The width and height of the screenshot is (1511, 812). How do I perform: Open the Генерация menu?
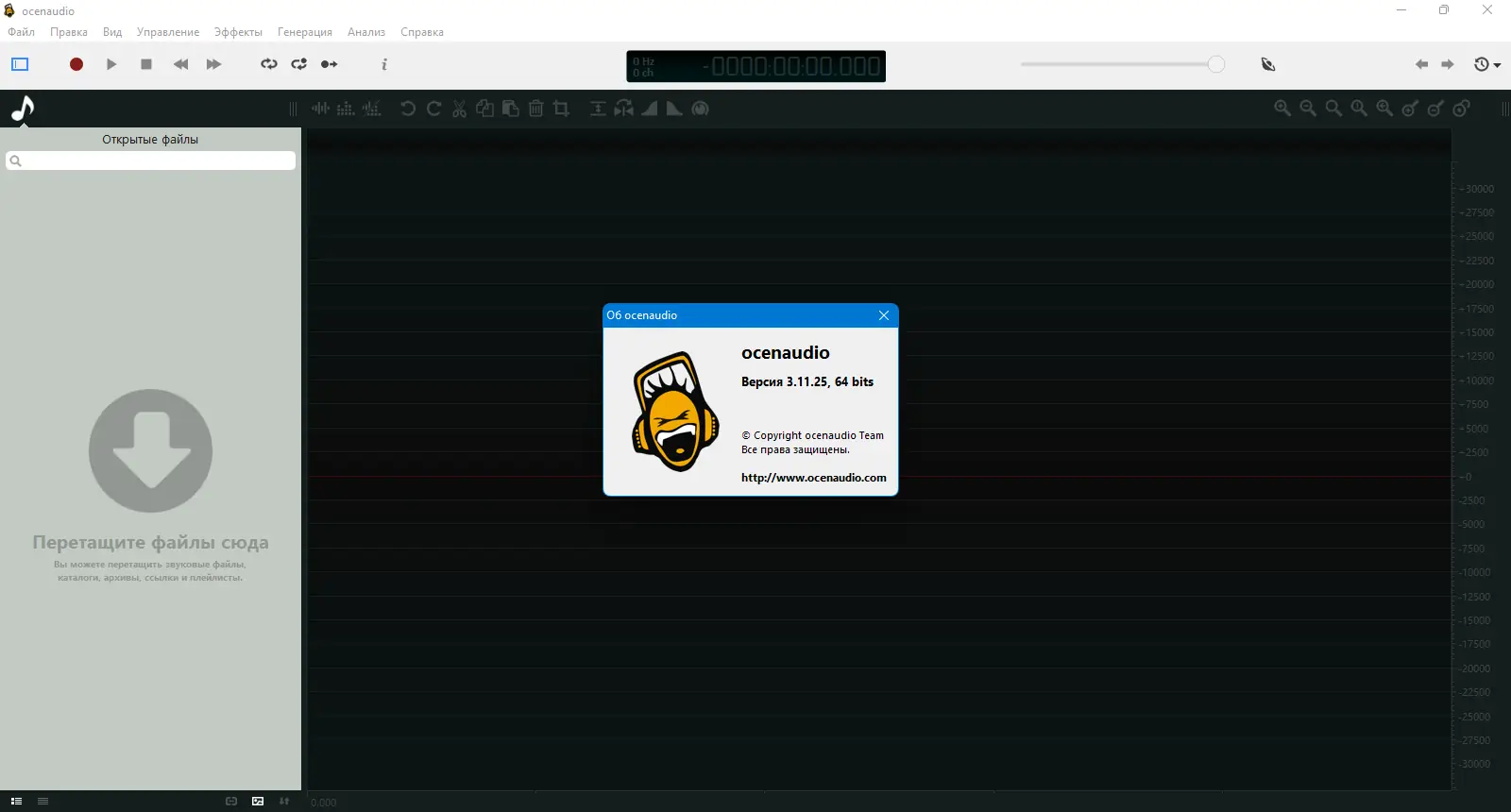pyautogui.click(x=305, y=32)
